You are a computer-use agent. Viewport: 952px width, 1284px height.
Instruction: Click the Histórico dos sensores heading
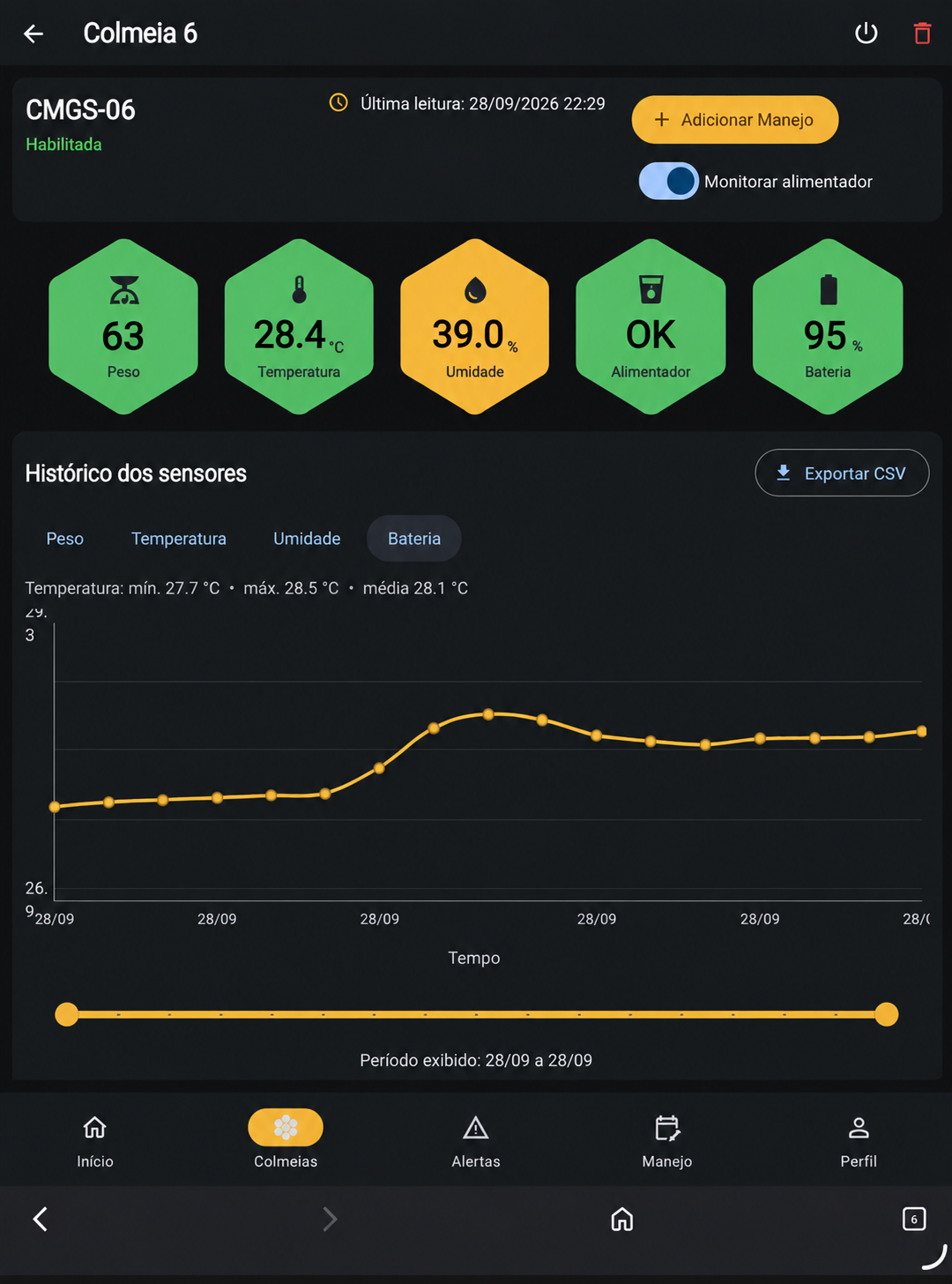(136, 474)
